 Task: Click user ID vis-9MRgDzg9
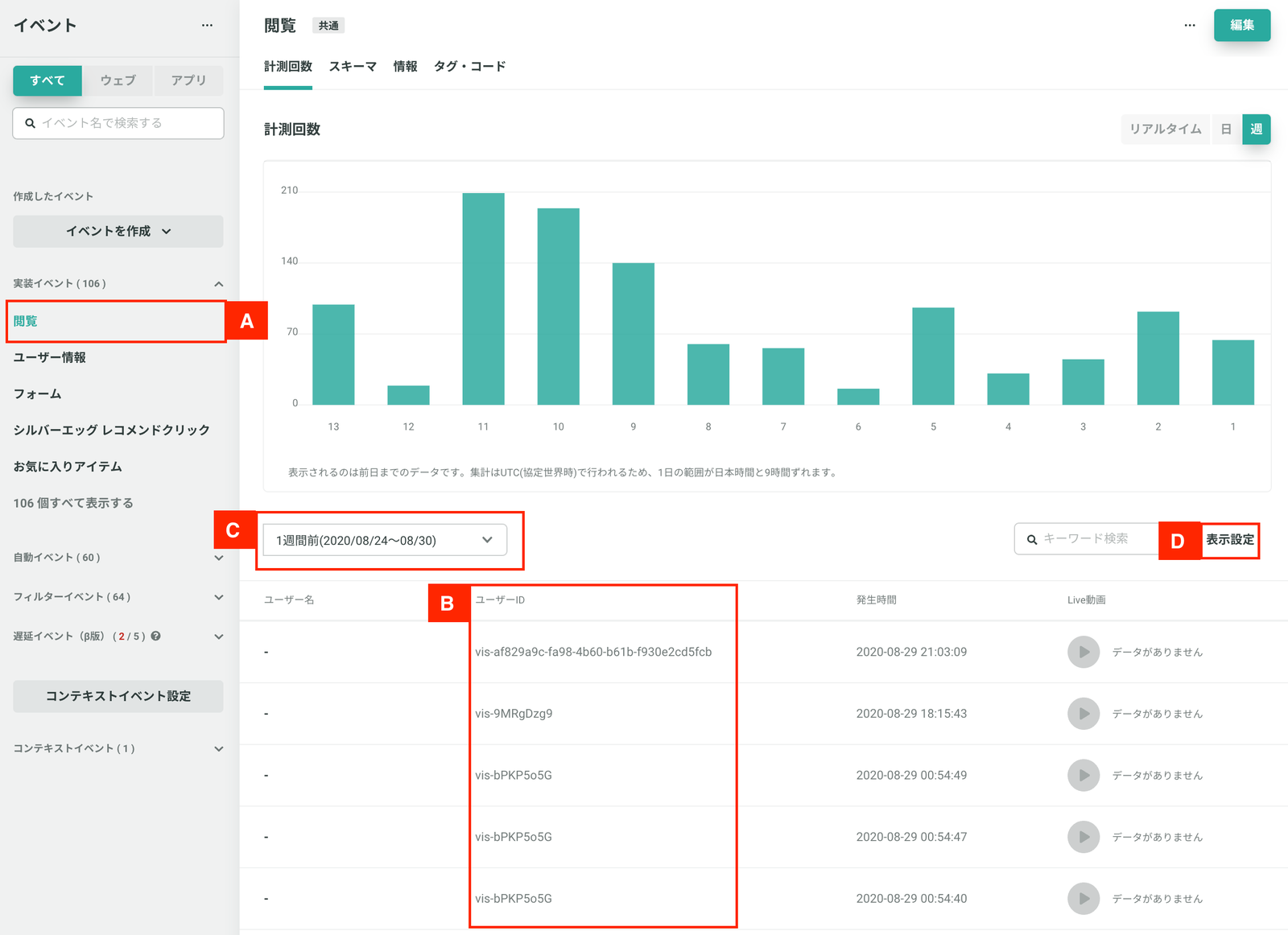pos(514,714)
